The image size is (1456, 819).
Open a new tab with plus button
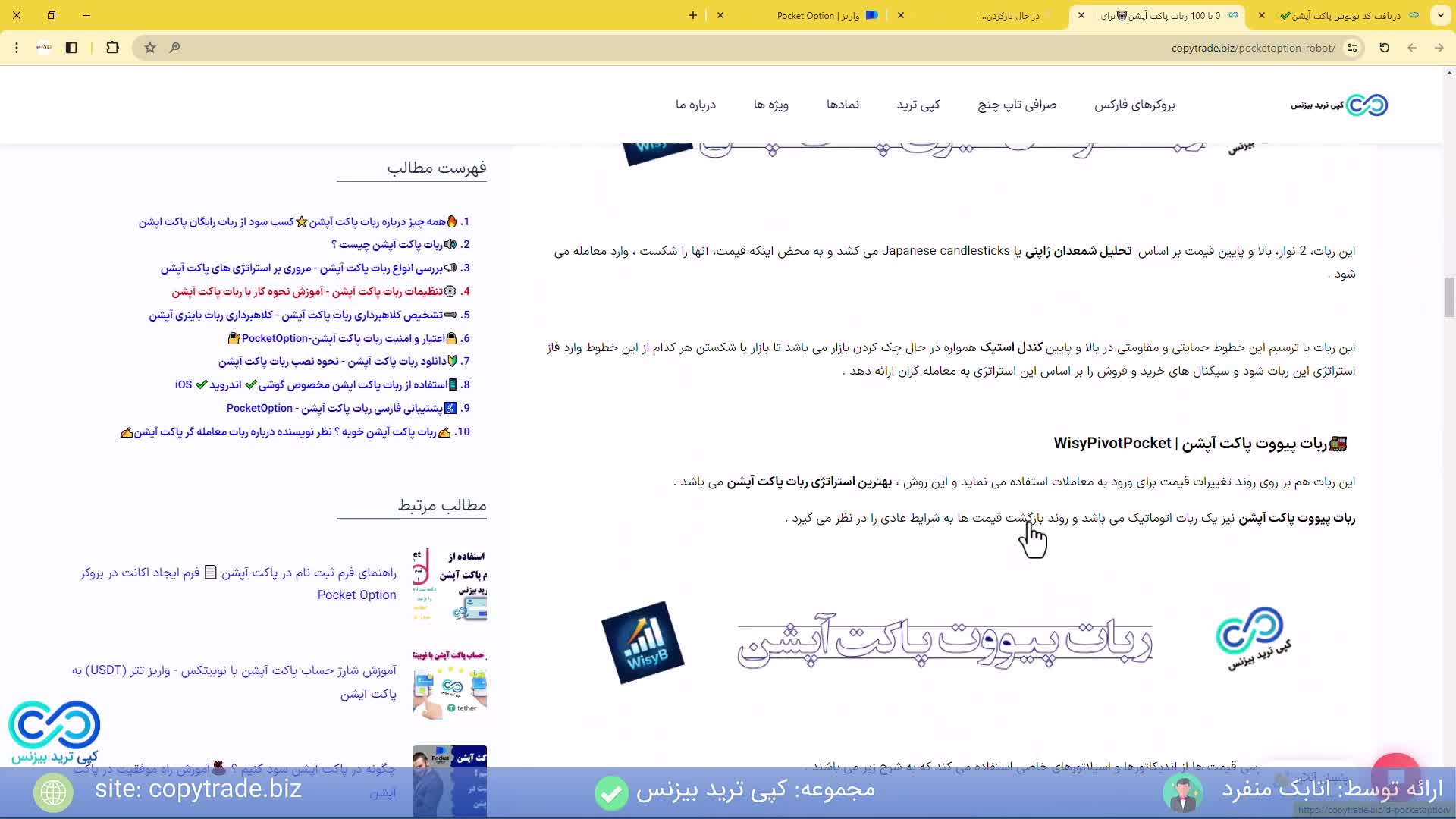click(x=692, y=15)
